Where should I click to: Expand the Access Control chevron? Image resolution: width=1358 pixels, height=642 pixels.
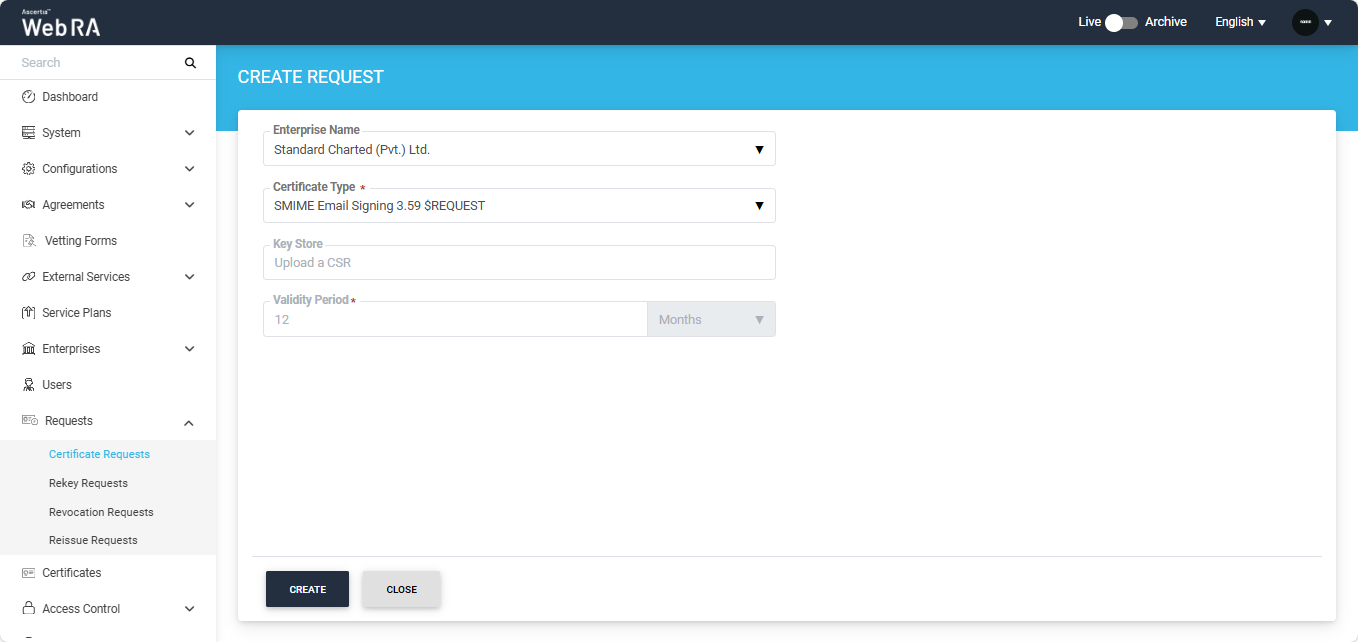(x=190, y=609)
